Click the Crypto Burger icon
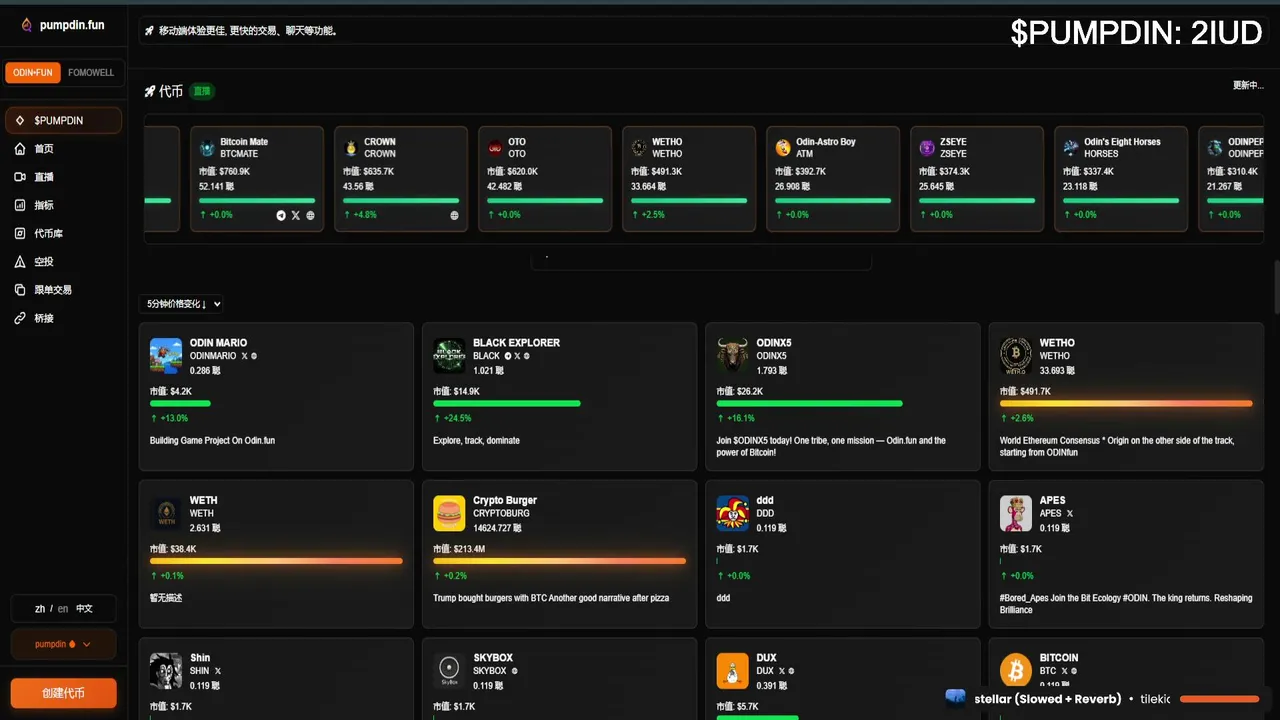This screenshot has width=1280, height=720. 449,513
